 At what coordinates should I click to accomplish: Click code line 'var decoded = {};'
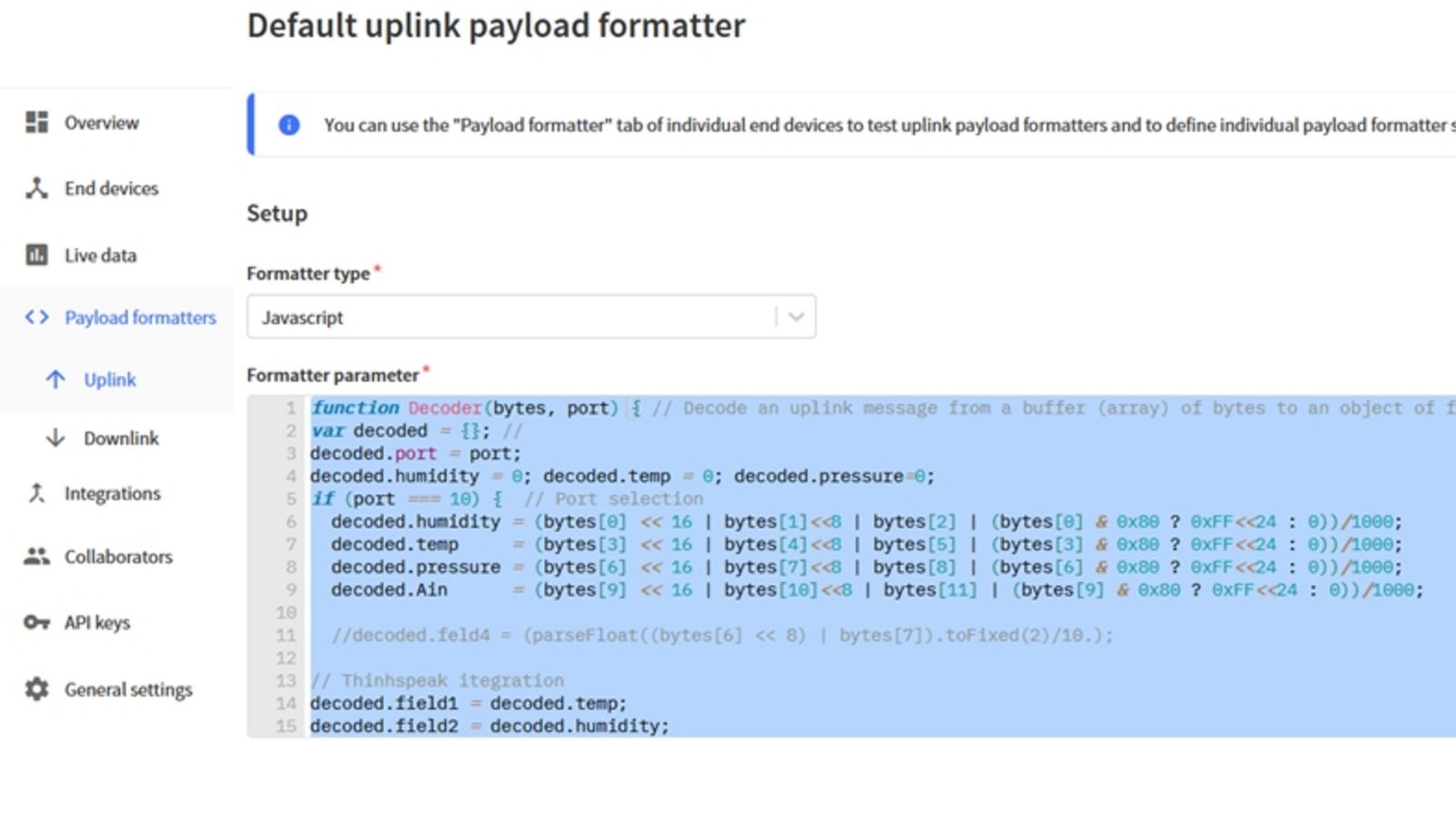click(400, 430)
